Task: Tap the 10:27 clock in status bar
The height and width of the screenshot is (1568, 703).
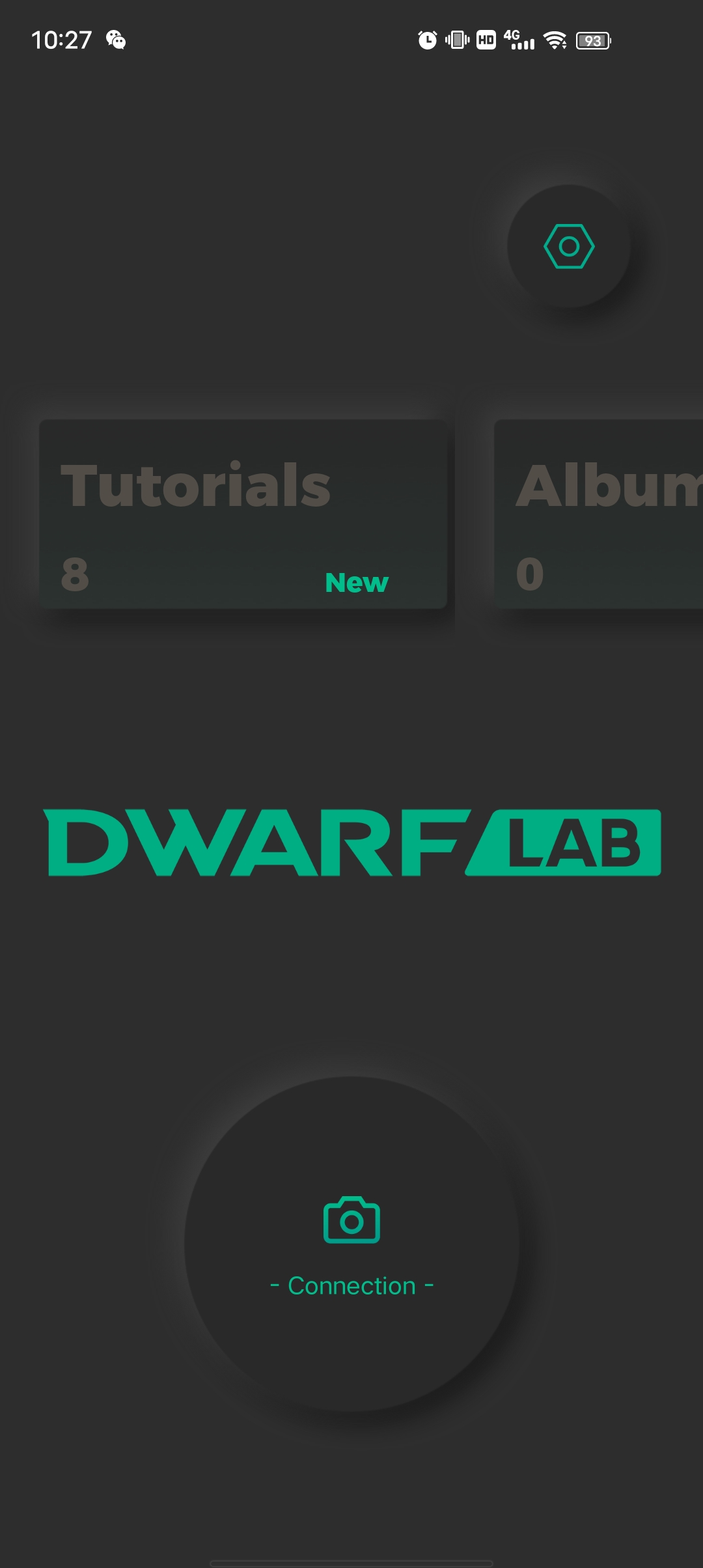Action: pyautogui.click(x=61, y=40)
